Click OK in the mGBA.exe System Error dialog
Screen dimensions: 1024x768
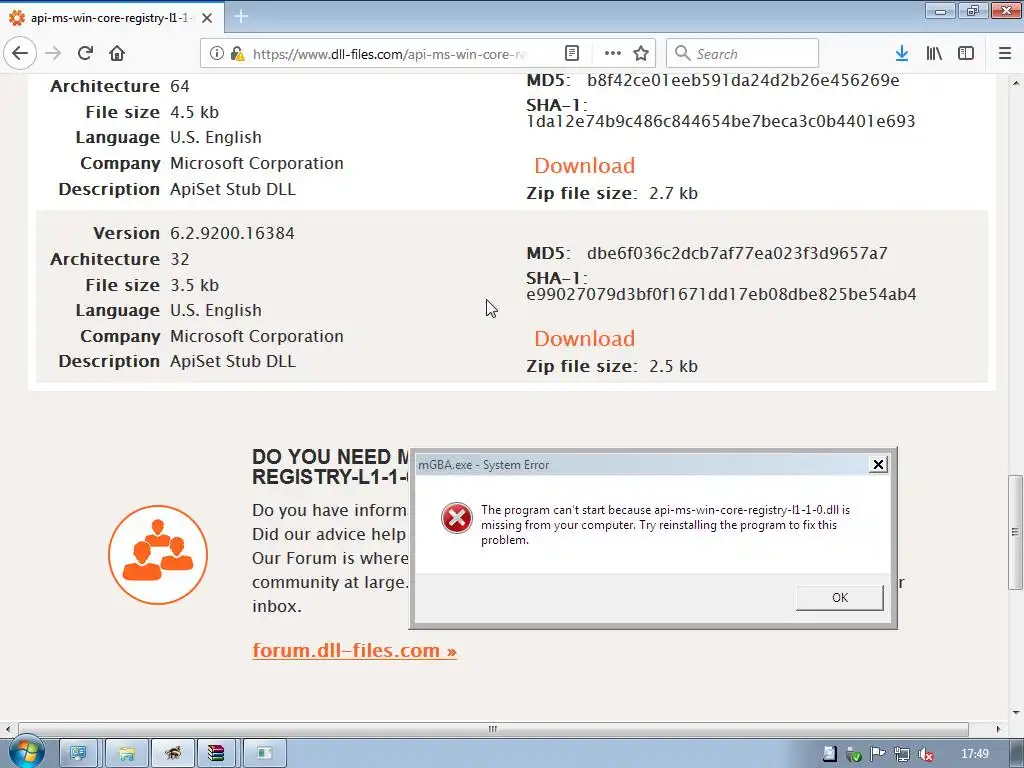click(x=840, y=598)
